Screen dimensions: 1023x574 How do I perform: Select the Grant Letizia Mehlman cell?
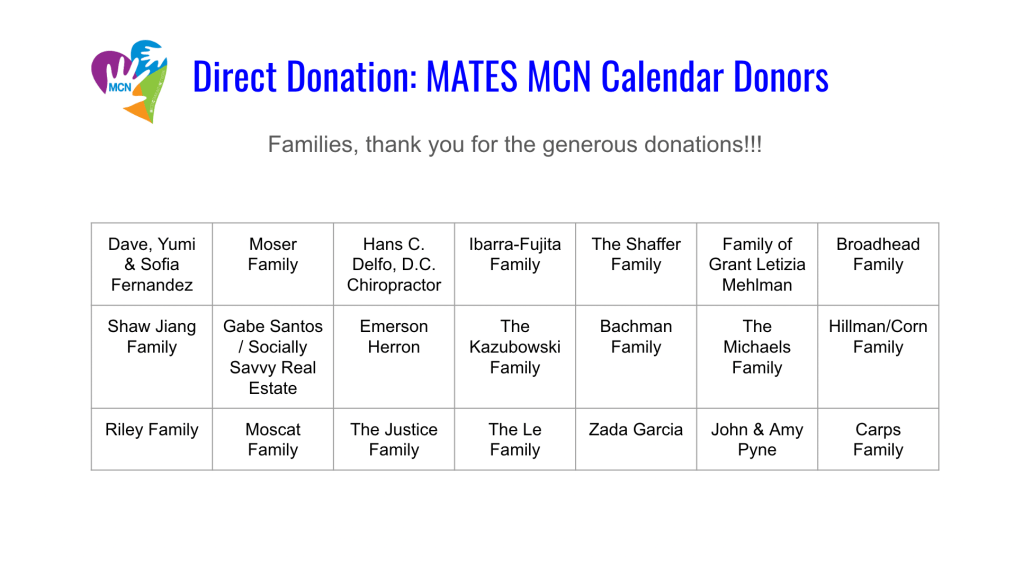coord(757,264)
